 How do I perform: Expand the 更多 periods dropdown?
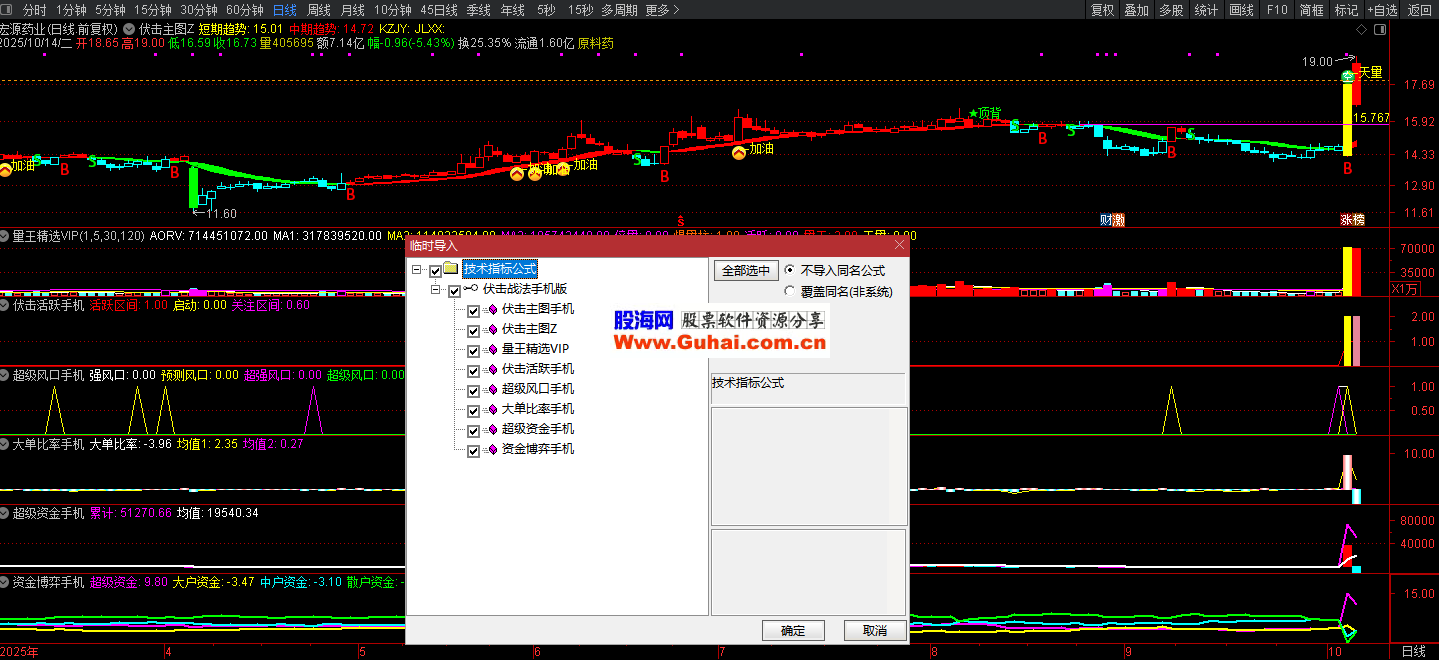[x=662, y=10]
